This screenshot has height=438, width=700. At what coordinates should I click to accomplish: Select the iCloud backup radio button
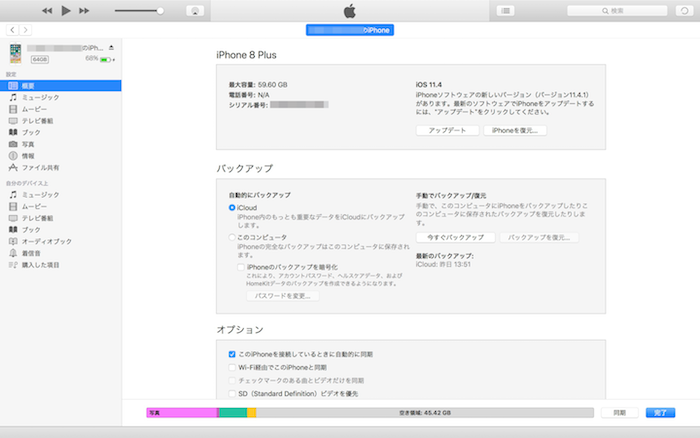point(232,208)
